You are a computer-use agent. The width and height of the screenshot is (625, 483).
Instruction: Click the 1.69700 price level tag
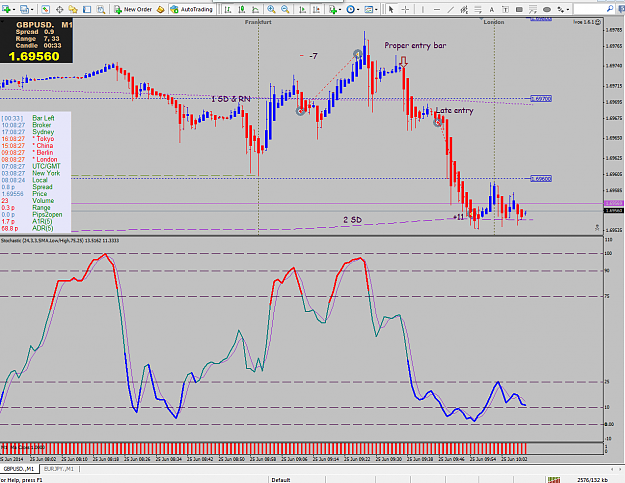click(x=541, y=98)
